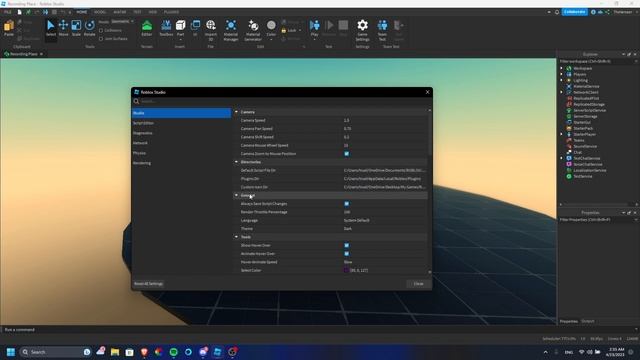The image size is (640, 360).
Task: Toggle Camera Zoom to Mouse Position checkbox
Action: 347,154
